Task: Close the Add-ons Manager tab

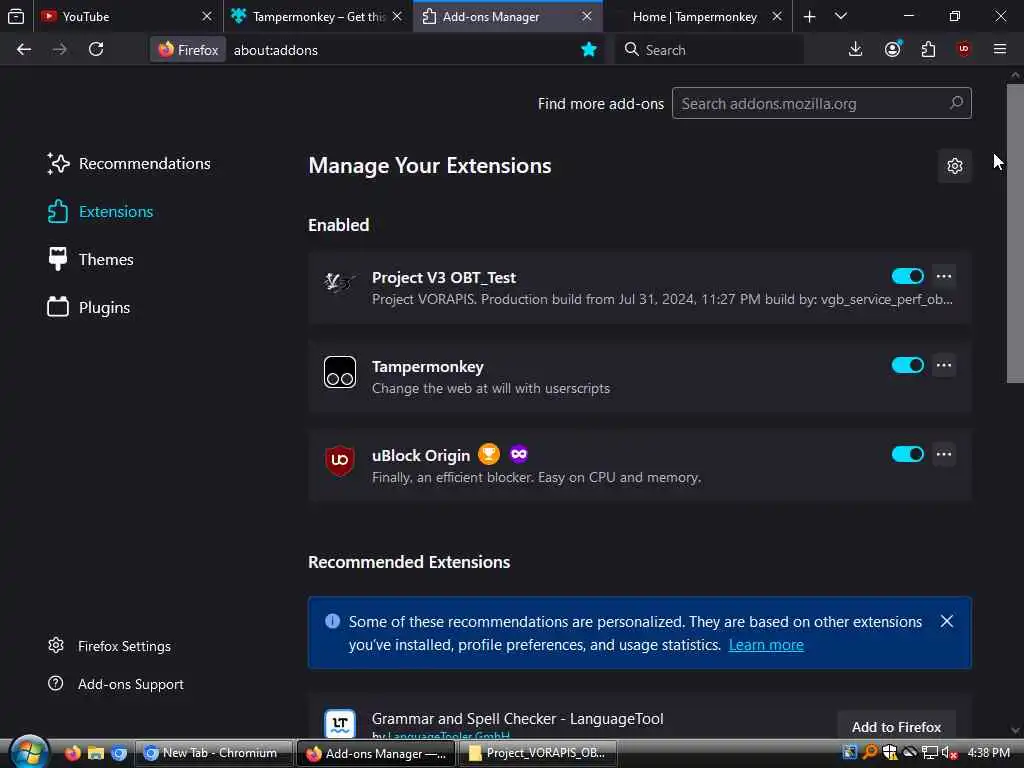Action: click(x=586, y=16)
